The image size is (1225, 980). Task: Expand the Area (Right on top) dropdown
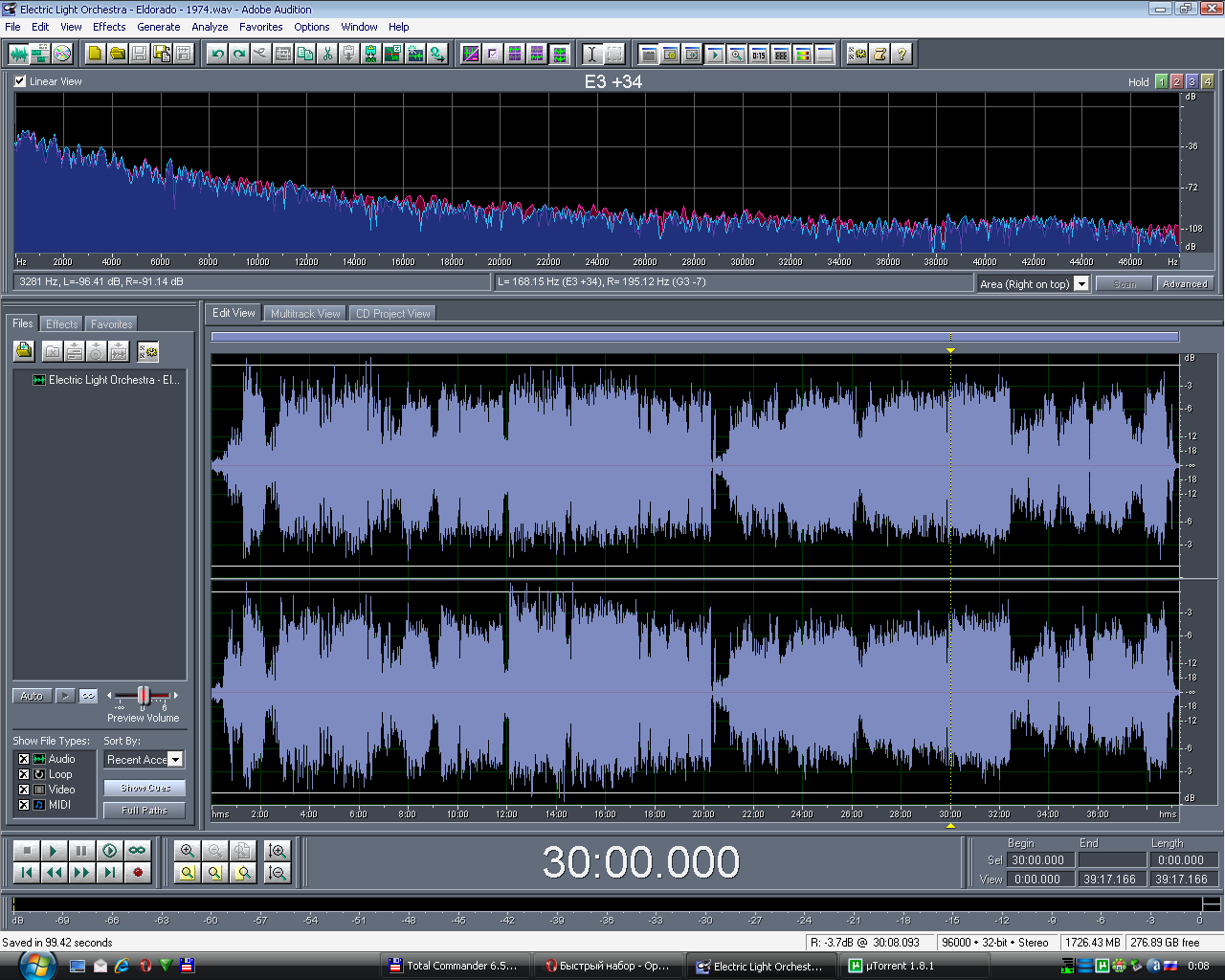point(1081,284)
